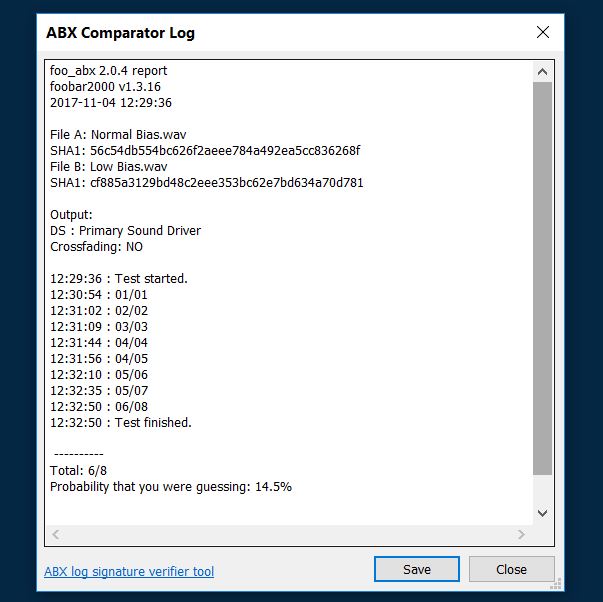Click the resize grip at the dialog corner
603x602 pixels.
pyautogui.click(x=556, y=584)
